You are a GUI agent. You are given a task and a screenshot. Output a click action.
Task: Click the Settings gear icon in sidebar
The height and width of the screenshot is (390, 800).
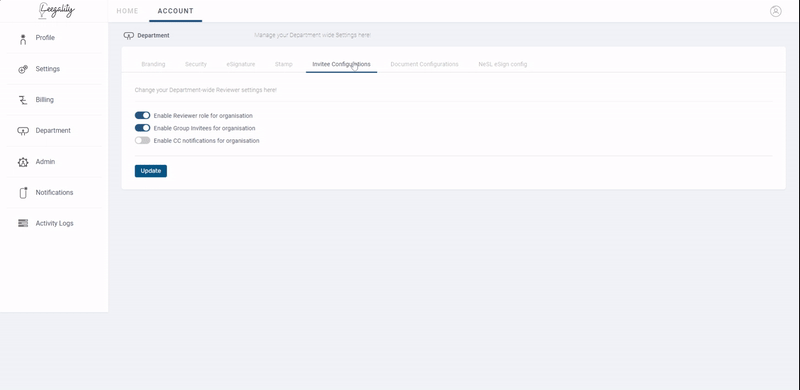coord(22,69)
